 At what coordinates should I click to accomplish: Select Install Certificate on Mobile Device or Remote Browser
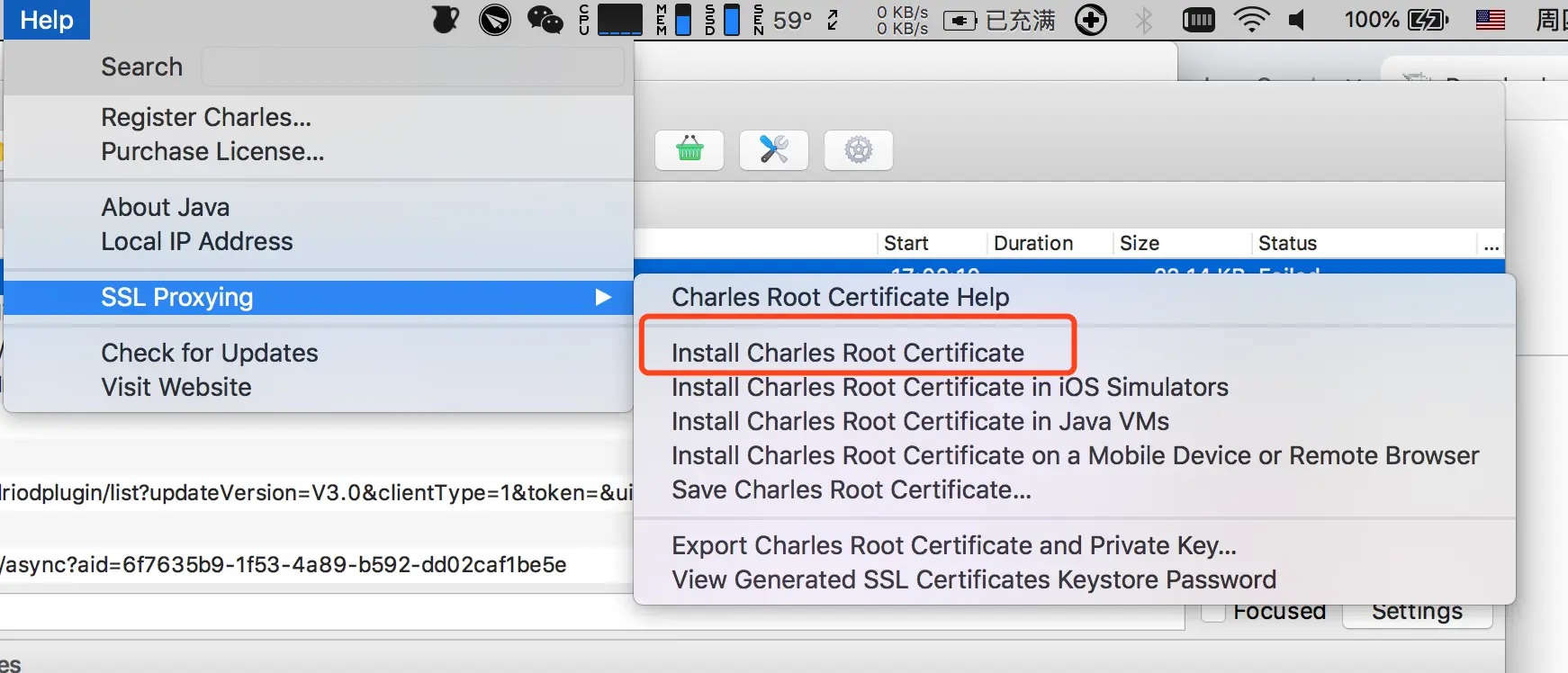click(x=1075, y=455)
